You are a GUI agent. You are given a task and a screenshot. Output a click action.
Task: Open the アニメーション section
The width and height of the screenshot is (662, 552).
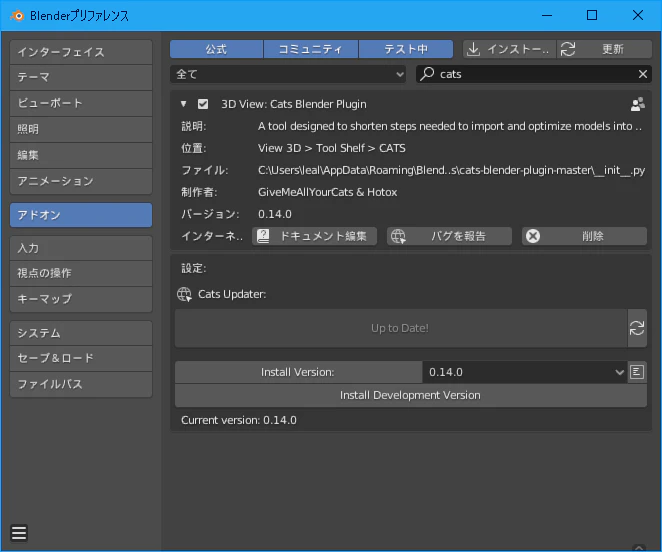[81, 181]
